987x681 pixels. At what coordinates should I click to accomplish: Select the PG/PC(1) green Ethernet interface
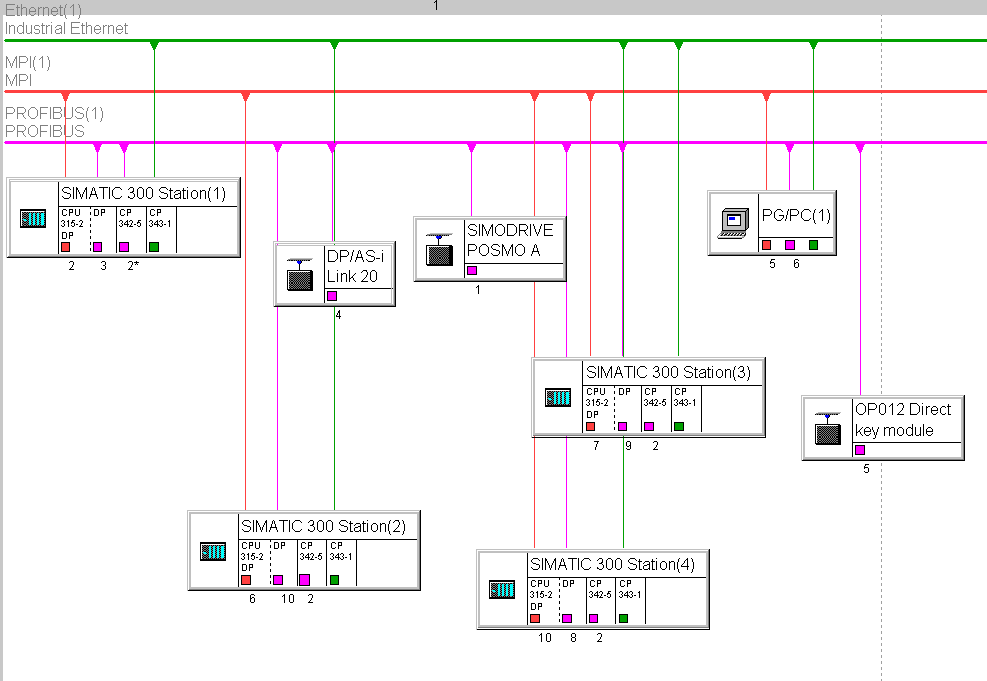coord(813,245)
